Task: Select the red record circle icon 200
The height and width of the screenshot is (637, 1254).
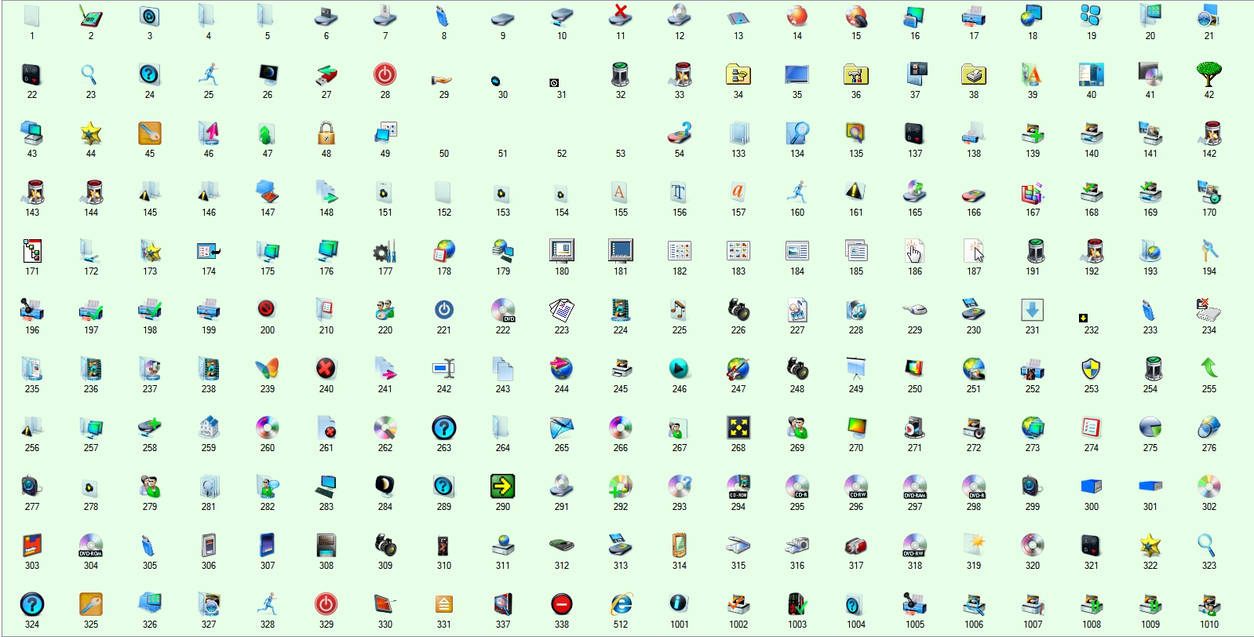Action: [267, 310]
